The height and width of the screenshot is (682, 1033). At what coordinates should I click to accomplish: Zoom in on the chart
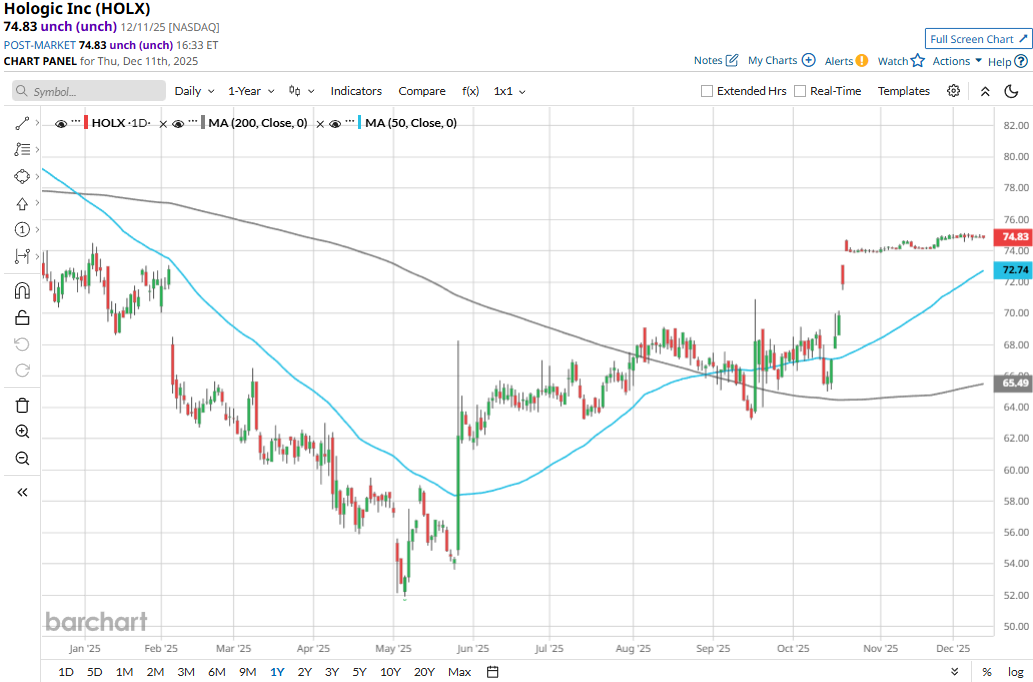[x=22, y=432]
